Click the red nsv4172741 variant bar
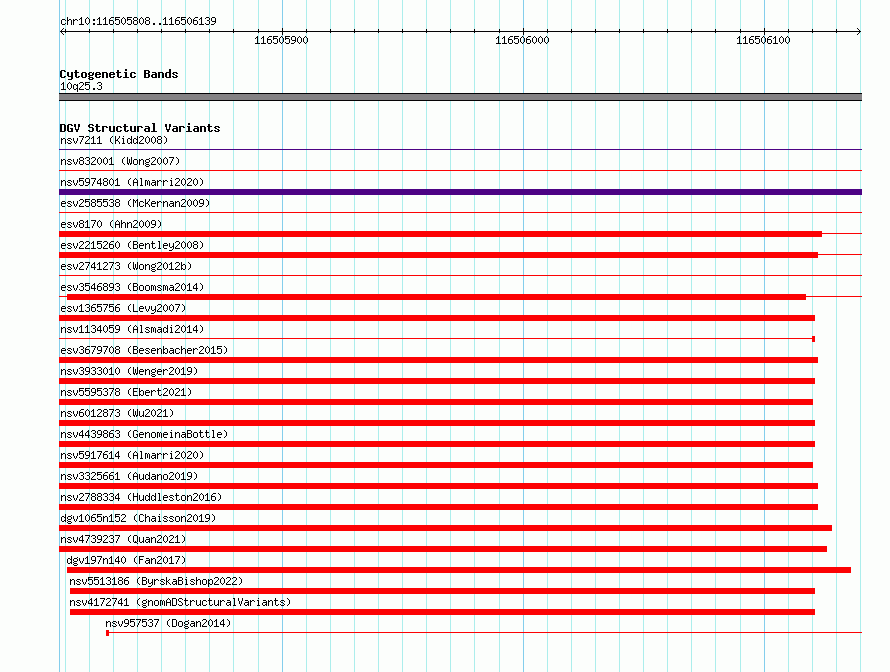Screen dimensions: 890x672 [x=442, y=612]
